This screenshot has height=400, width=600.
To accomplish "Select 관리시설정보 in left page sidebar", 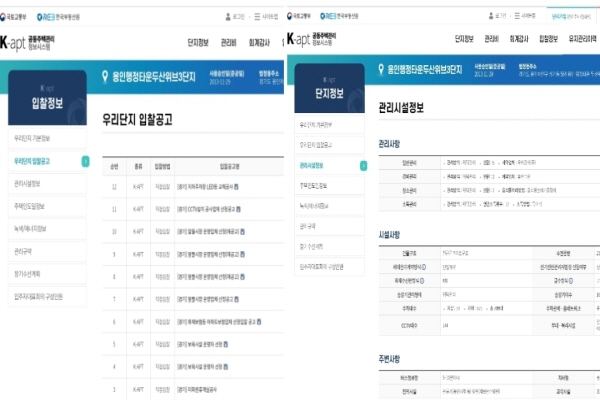I will point(47,184).
